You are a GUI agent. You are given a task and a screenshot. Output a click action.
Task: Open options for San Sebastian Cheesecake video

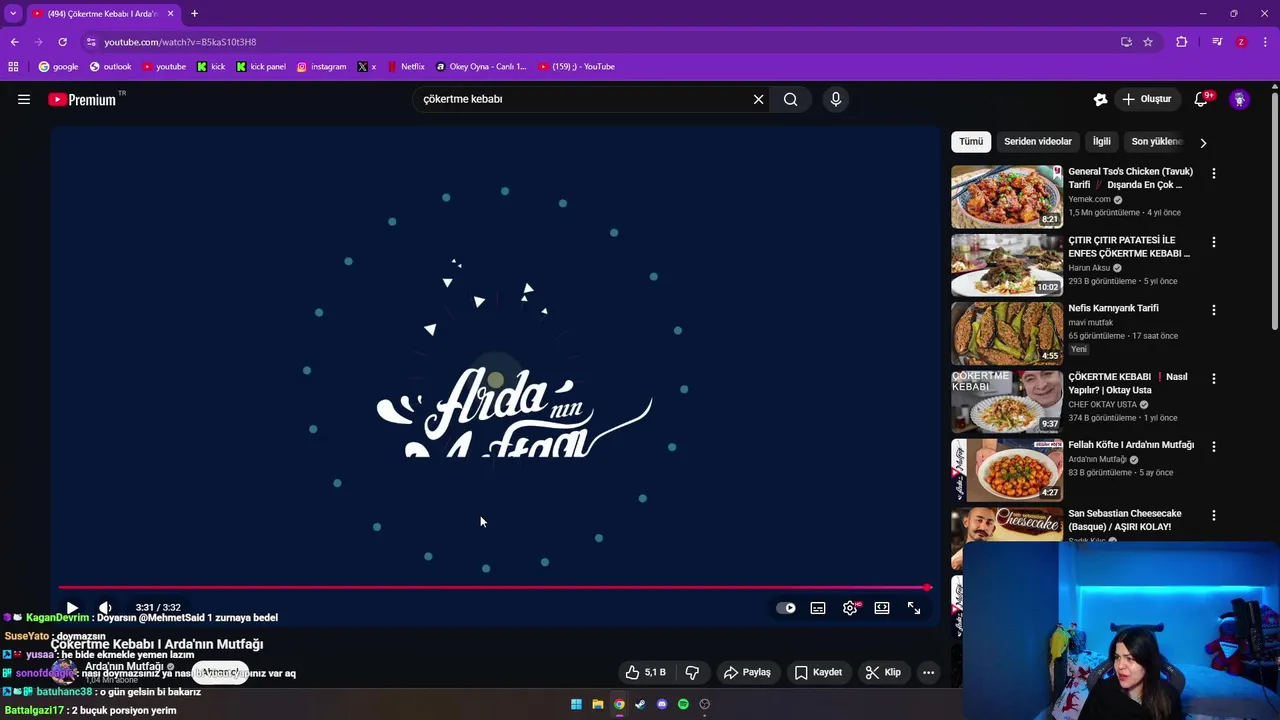click(x=1214, y=515)
